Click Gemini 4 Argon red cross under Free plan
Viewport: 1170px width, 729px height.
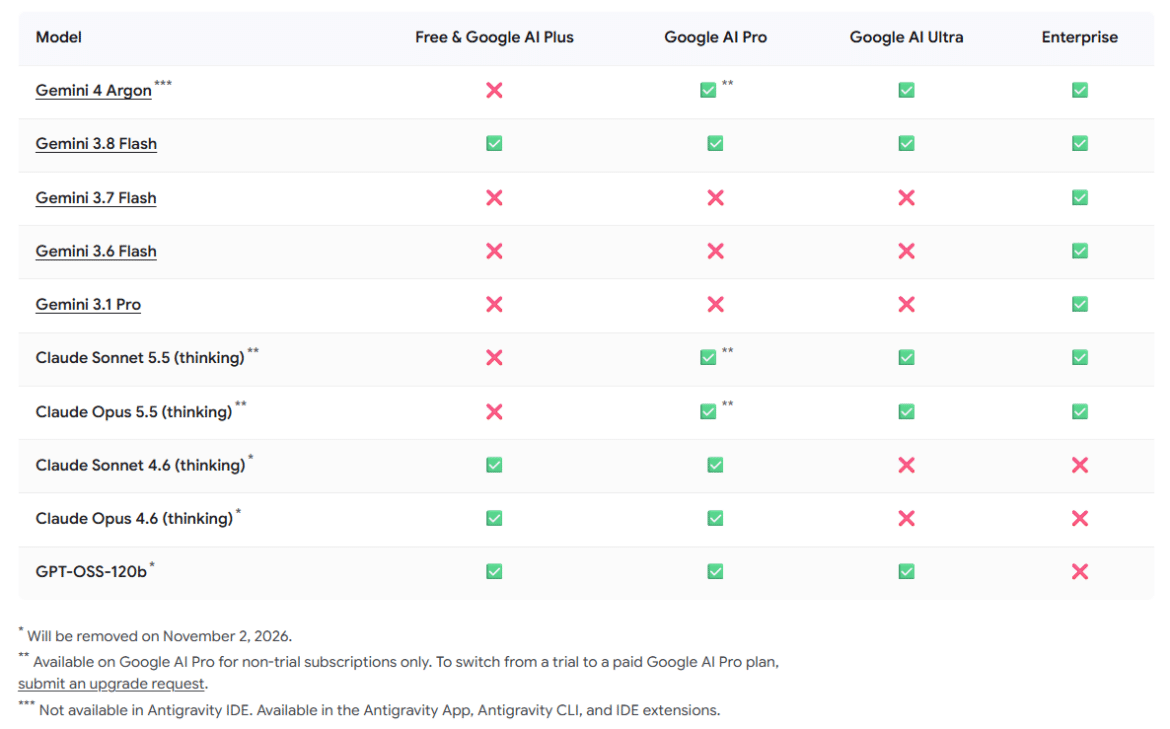494,90
